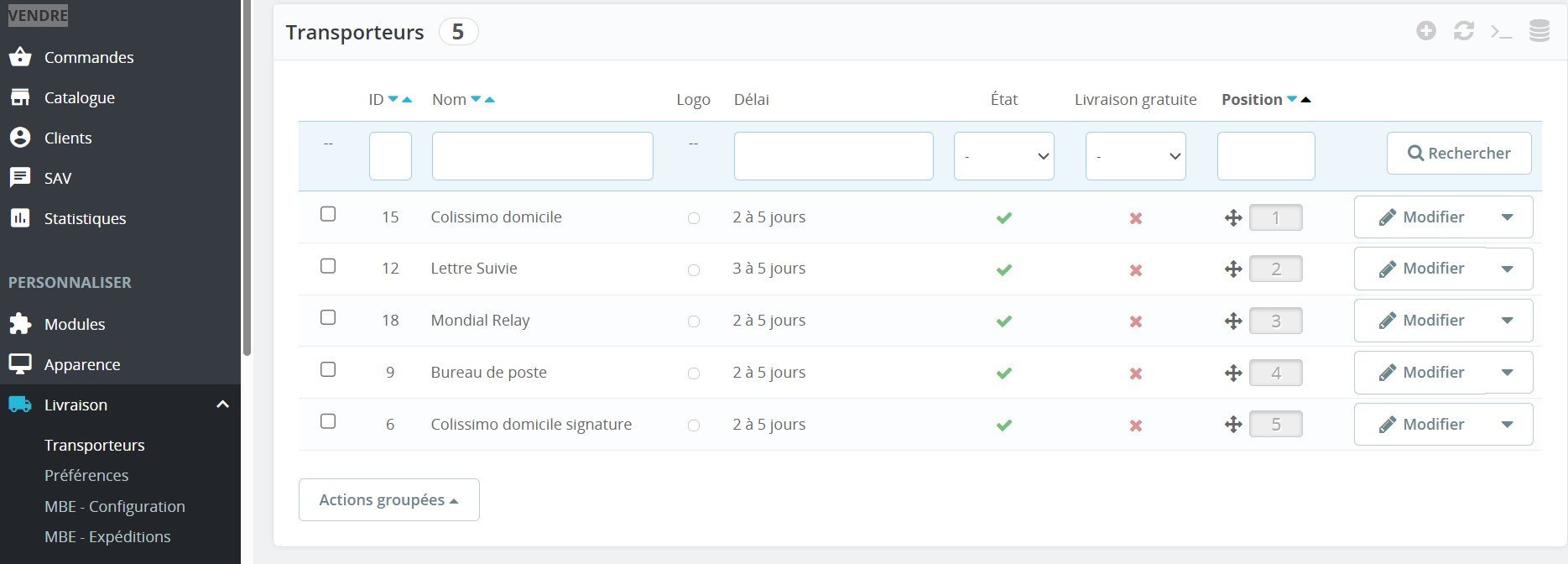Select Transporteurs submenu item
The width and height of the screenshot is (1568, 564).
[x=95, y=445]
